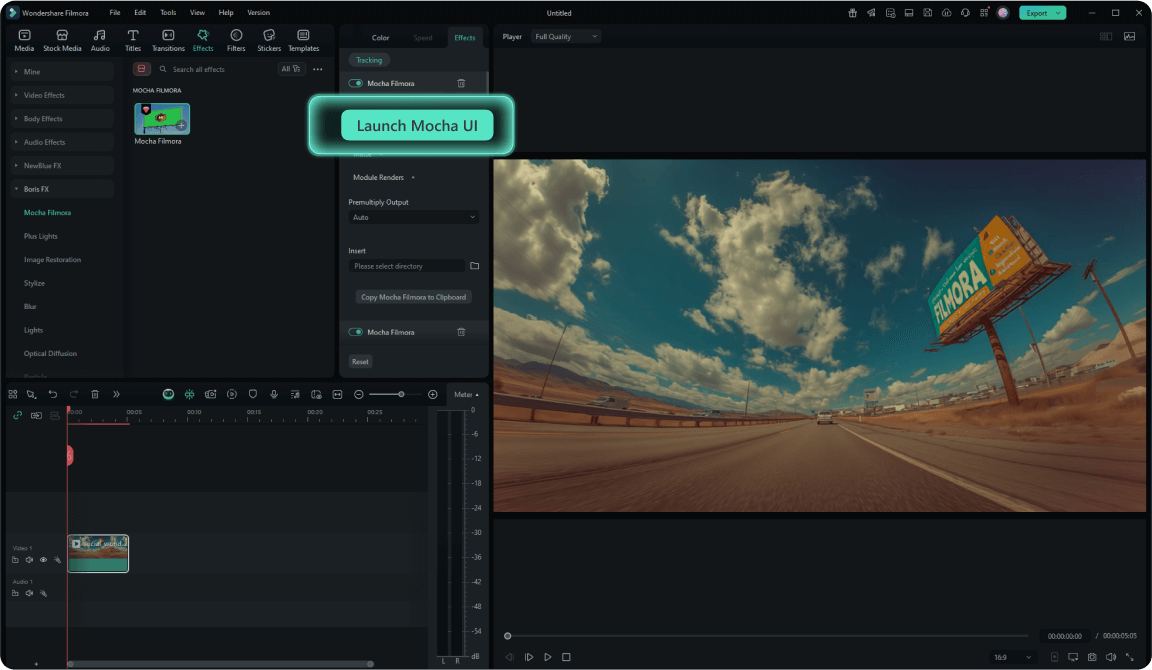Enter fullscreen preview with expand arrows icon

(x=1130, y=657)
